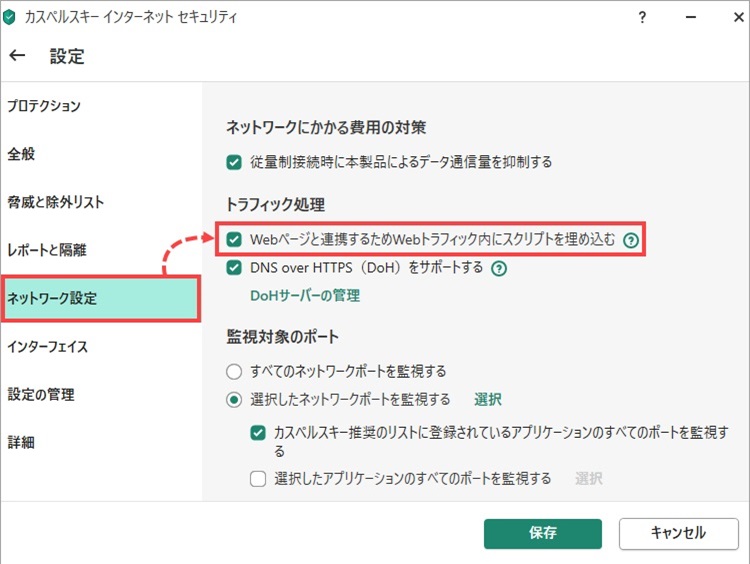750x564 pixels.
Task: Minimize the Kaspersky settings window
Action: 691,17
